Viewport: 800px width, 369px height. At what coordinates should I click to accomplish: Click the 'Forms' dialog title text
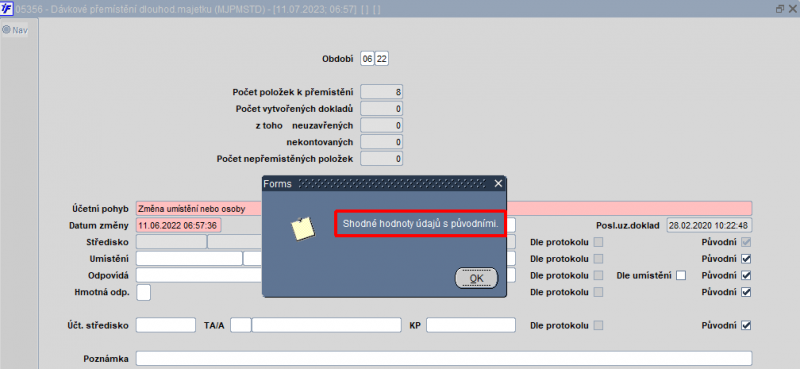click(x=278, y=184)
